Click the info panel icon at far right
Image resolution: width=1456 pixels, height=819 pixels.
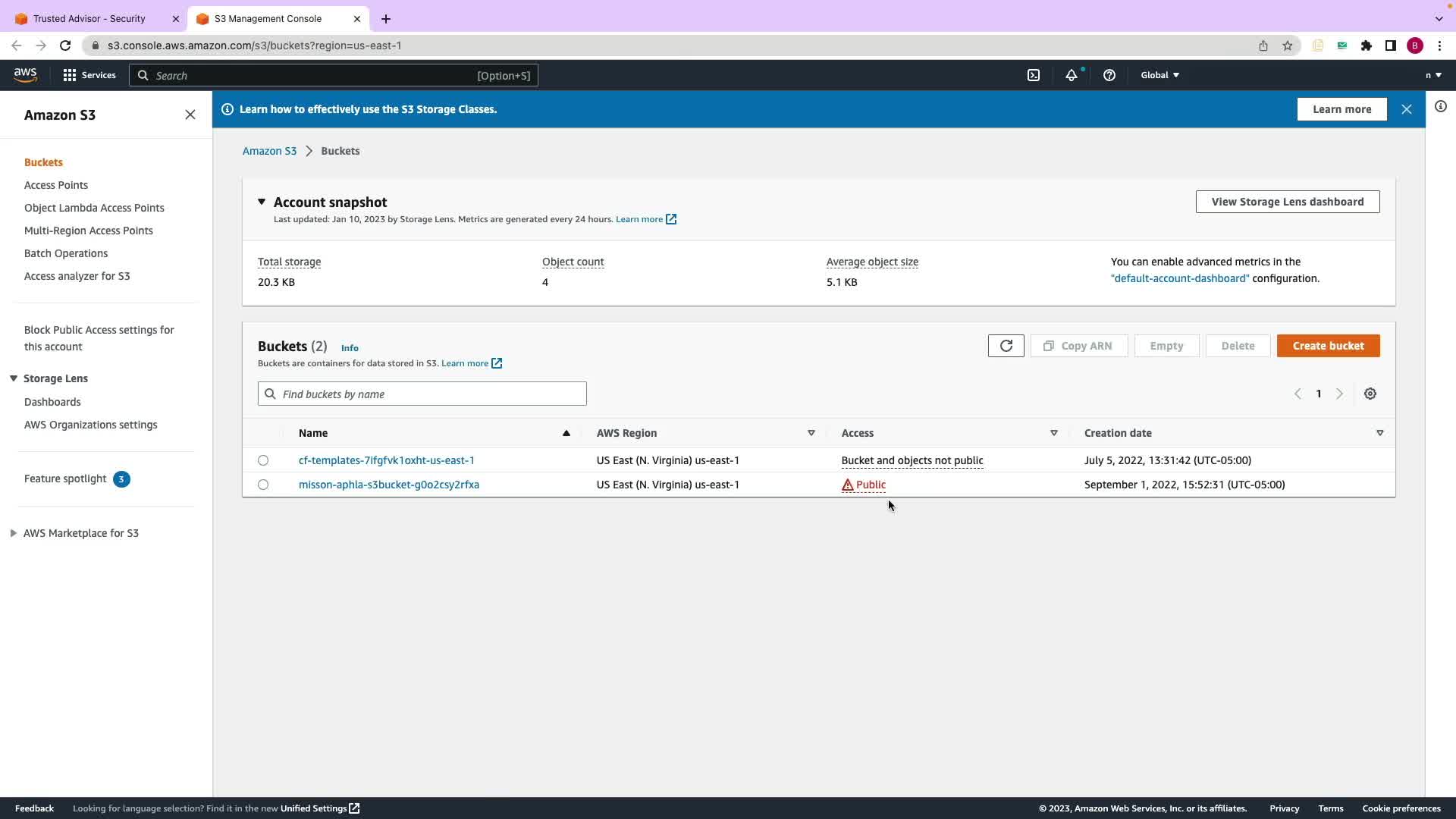click(x=1440, y=106)
